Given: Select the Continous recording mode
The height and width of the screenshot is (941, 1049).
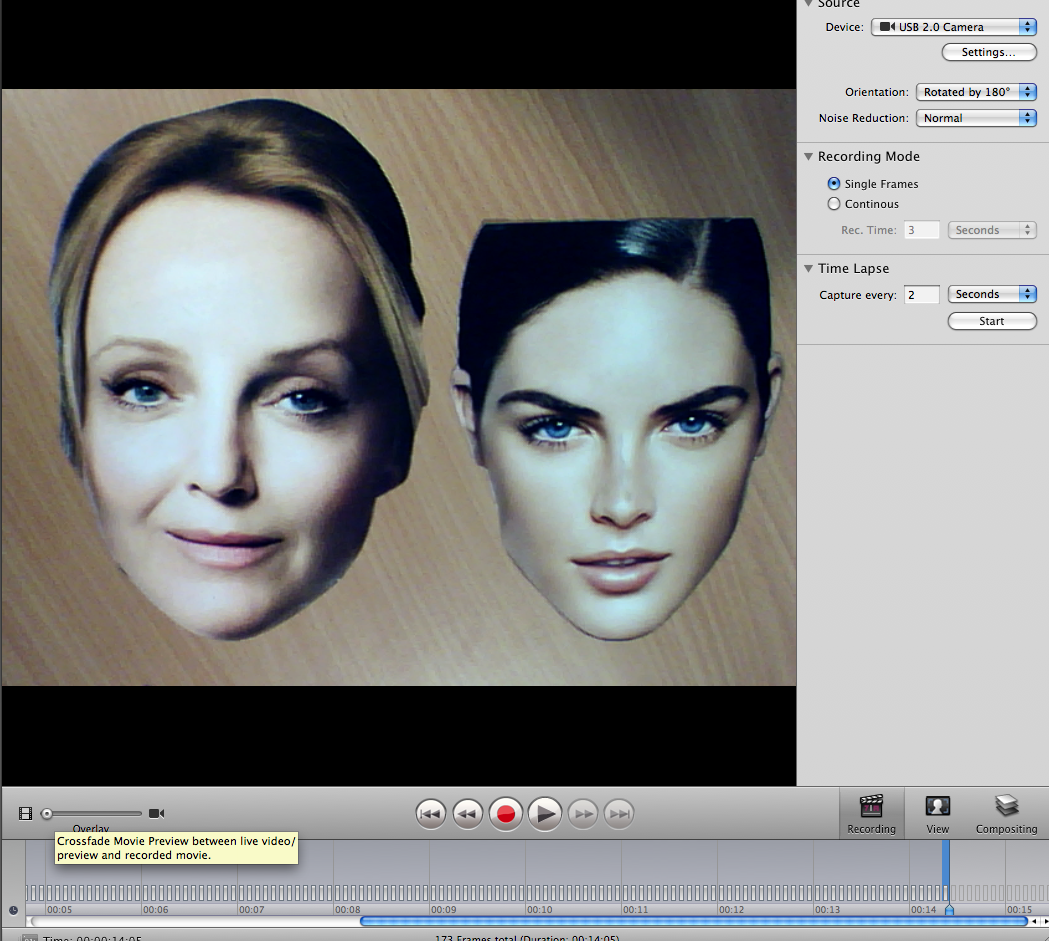Looking at the screenshot, I should 834,203.
